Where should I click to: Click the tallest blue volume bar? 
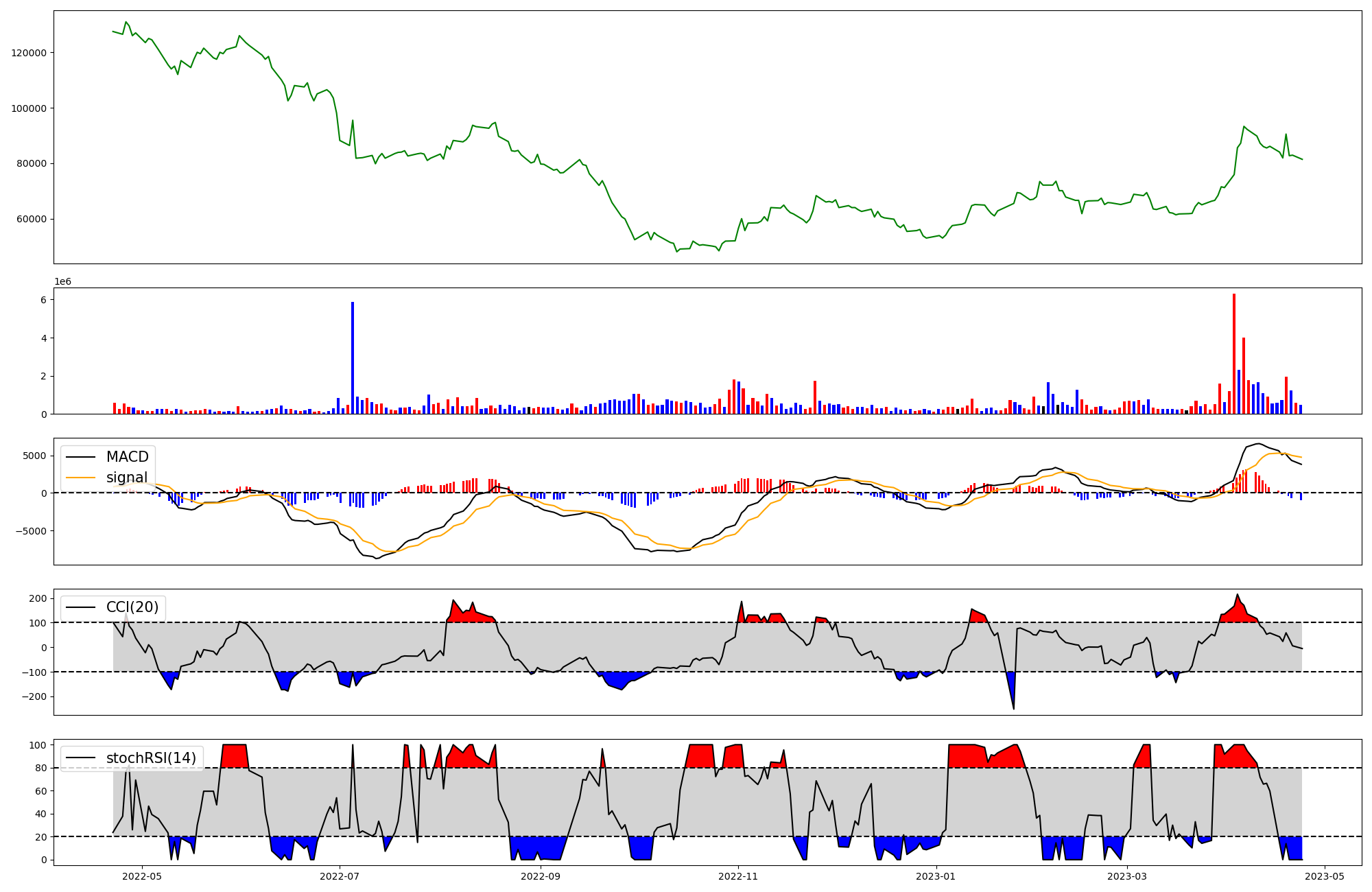(x=353, y=357)
